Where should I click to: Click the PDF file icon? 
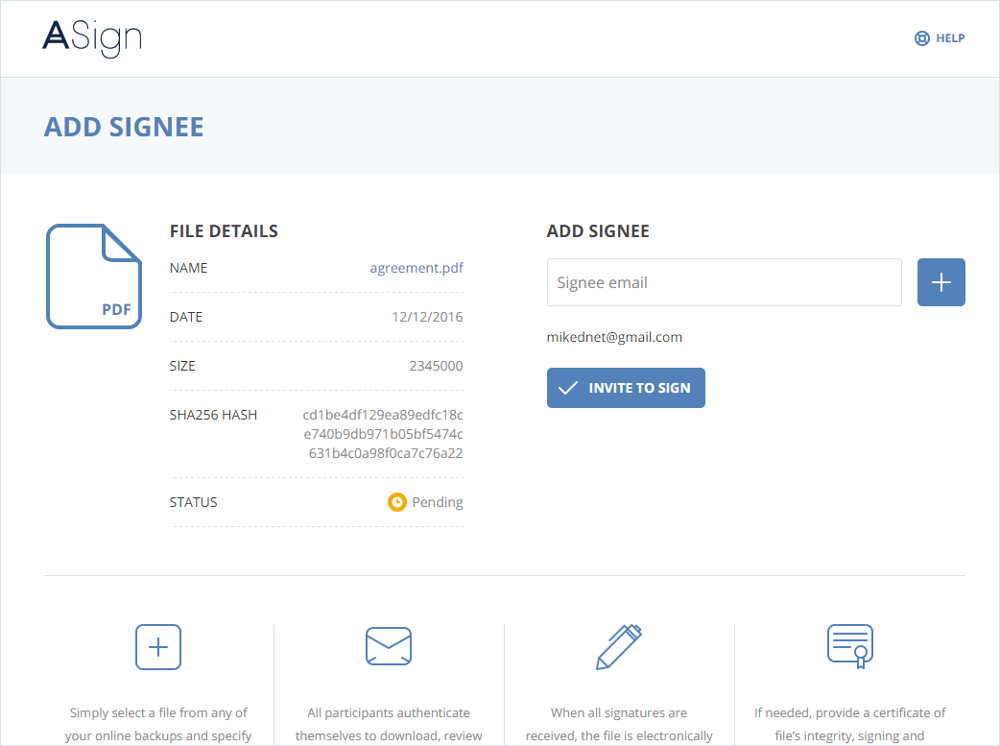coord(94,276)
